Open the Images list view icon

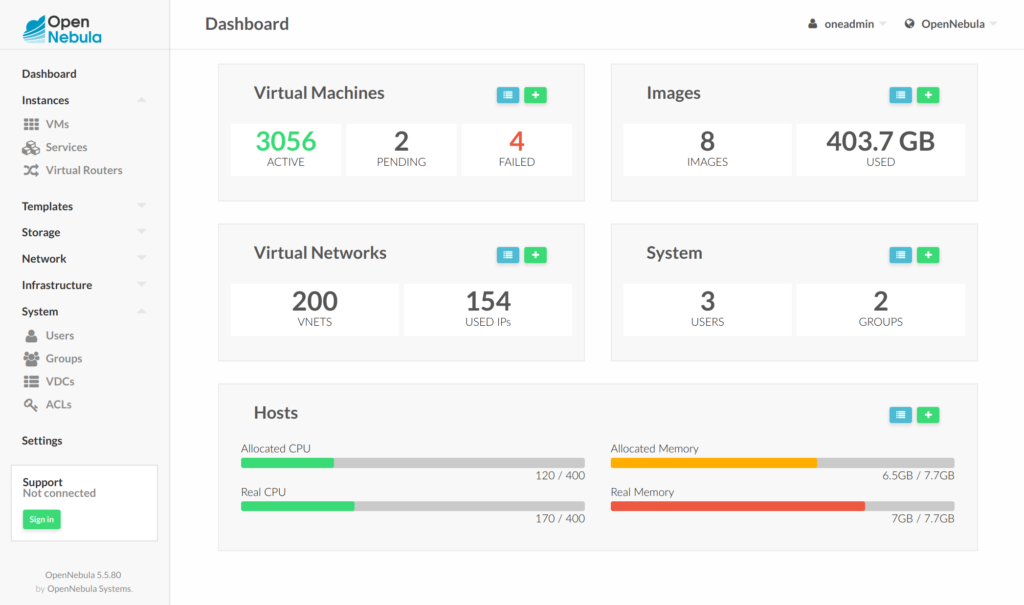[x=901, y=95]
